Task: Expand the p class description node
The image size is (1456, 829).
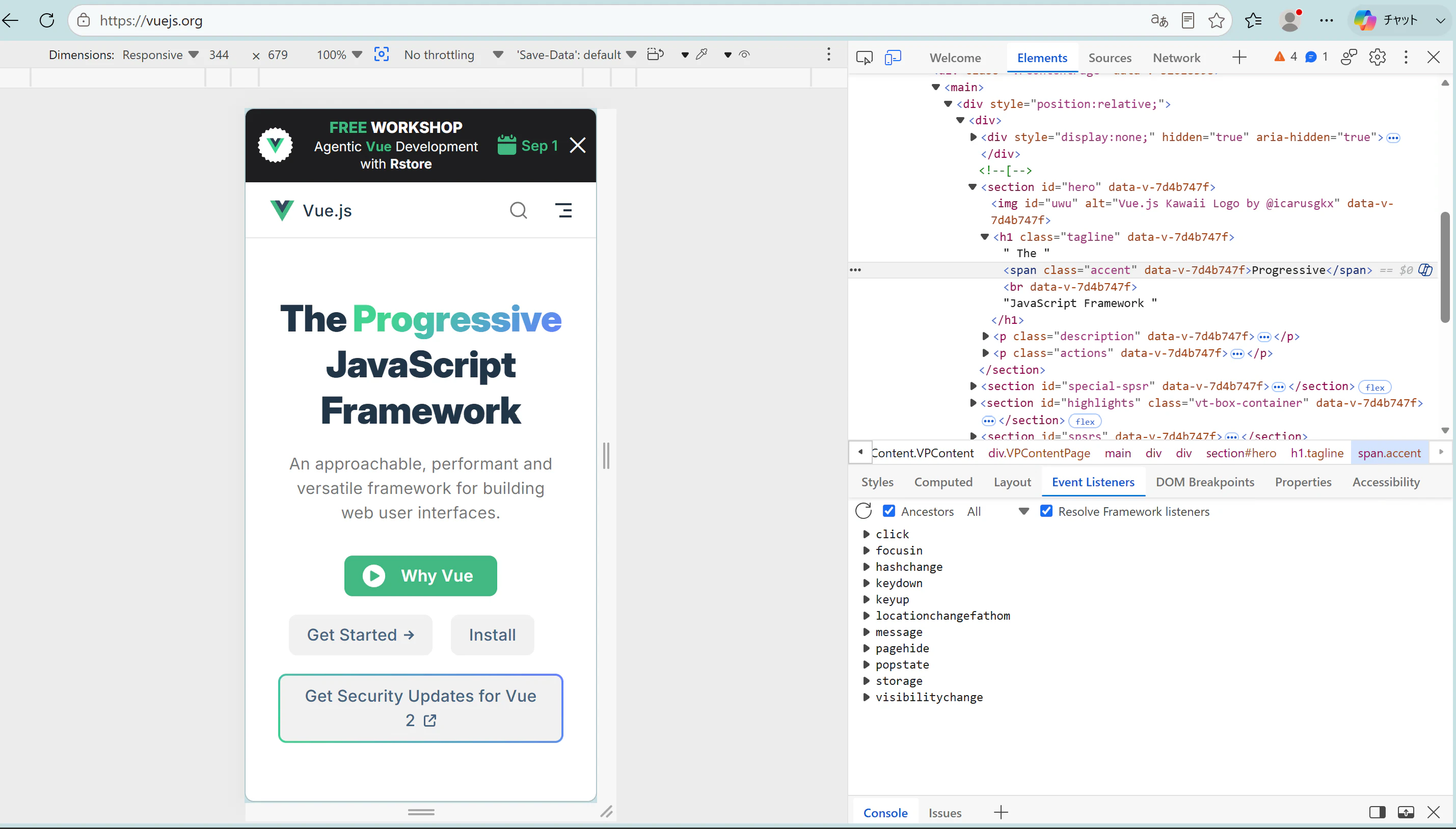Action: 985,336
